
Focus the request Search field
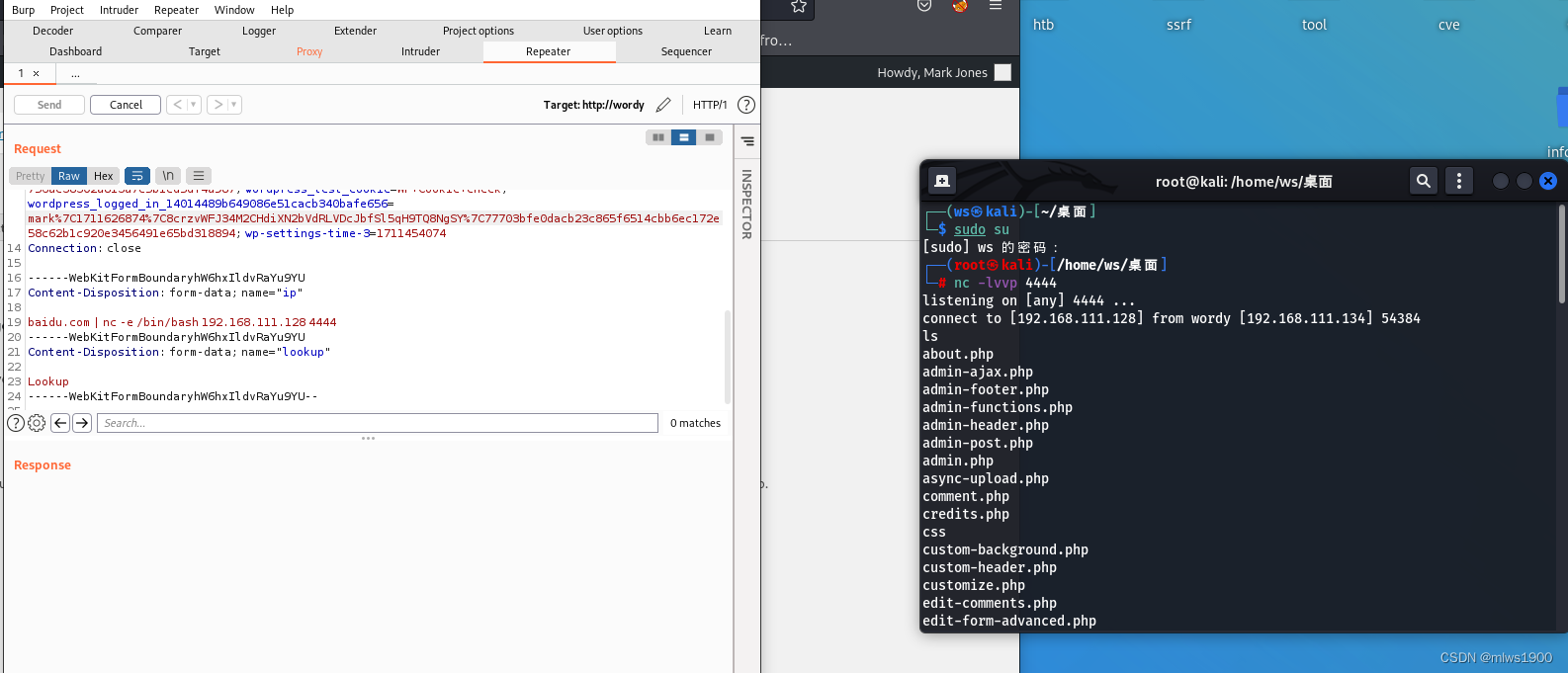coord(378,423)
